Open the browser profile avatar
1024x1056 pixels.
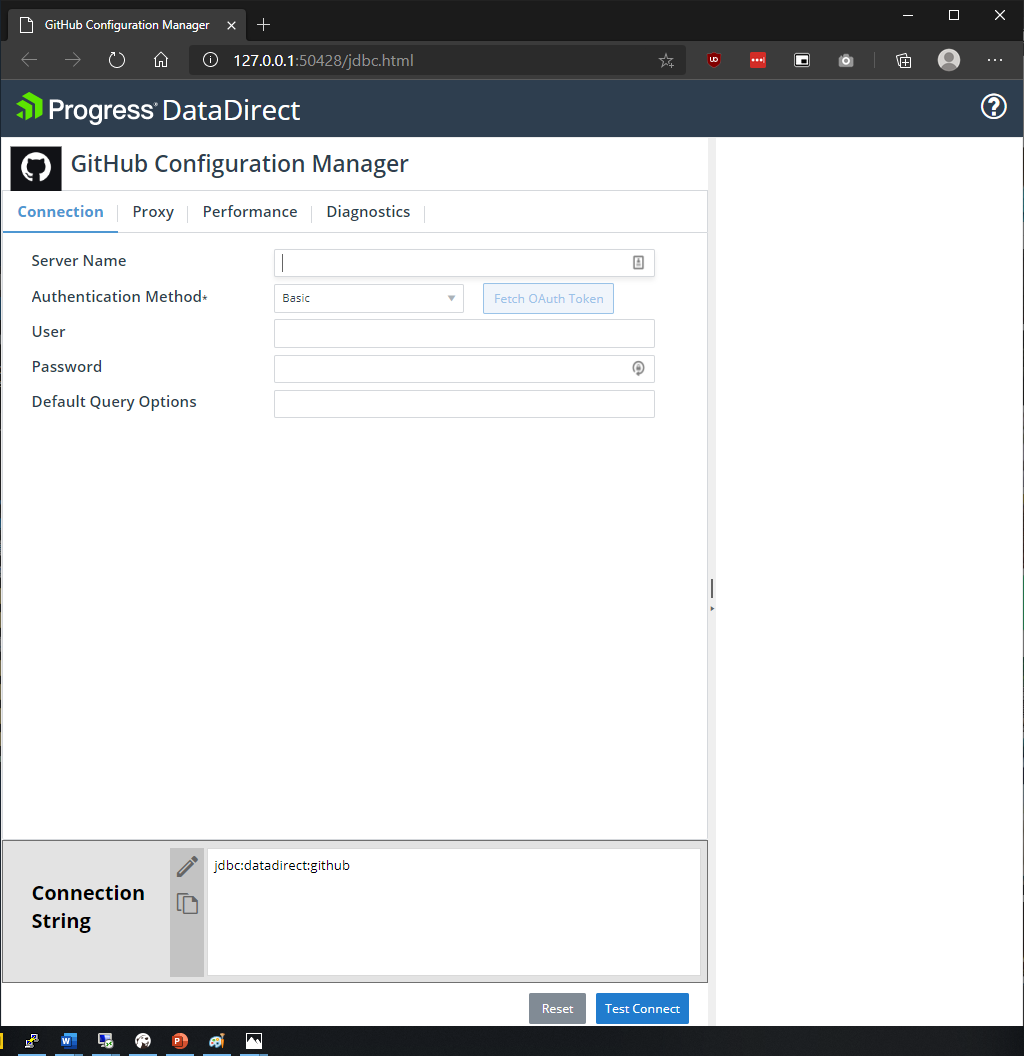pos(949,60)
